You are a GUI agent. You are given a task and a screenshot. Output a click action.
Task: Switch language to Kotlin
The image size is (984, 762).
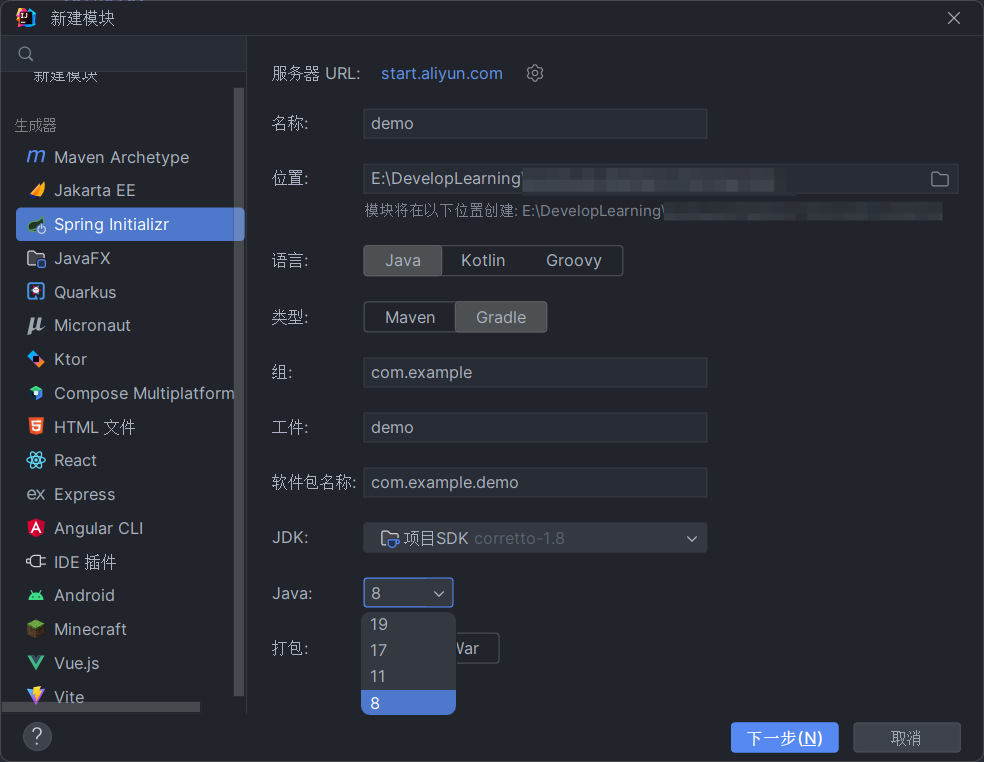(483, 260)
